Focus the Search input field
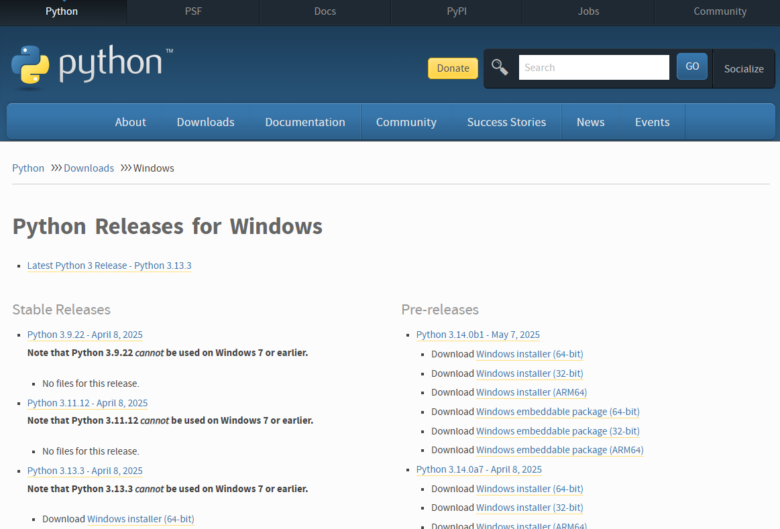 tap(593, 67)
